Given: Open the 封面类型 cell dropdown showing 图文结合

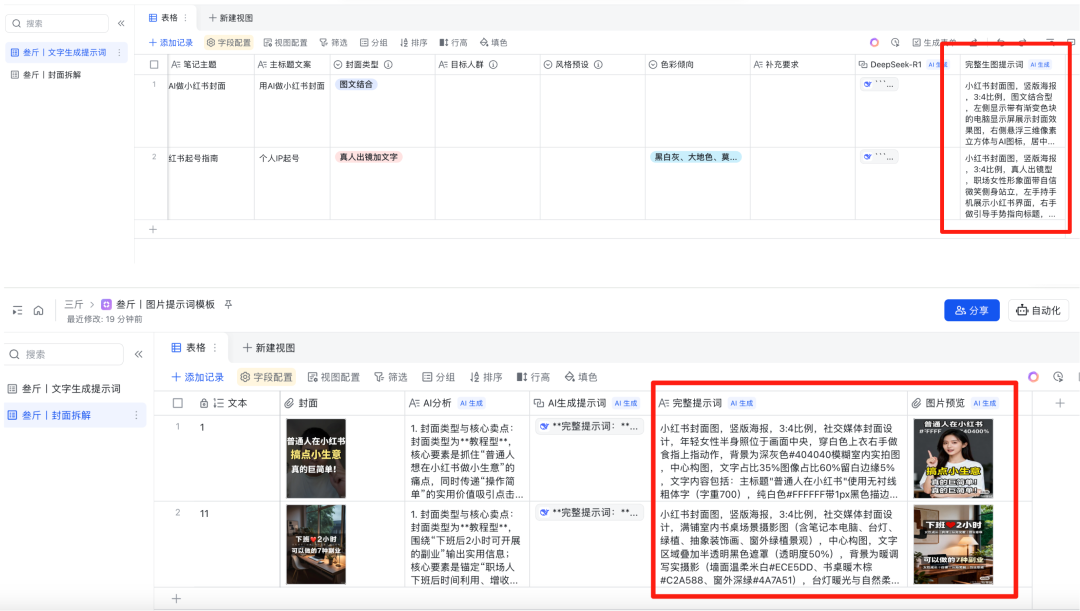Looking at the screenshot, I should point(358,85).
